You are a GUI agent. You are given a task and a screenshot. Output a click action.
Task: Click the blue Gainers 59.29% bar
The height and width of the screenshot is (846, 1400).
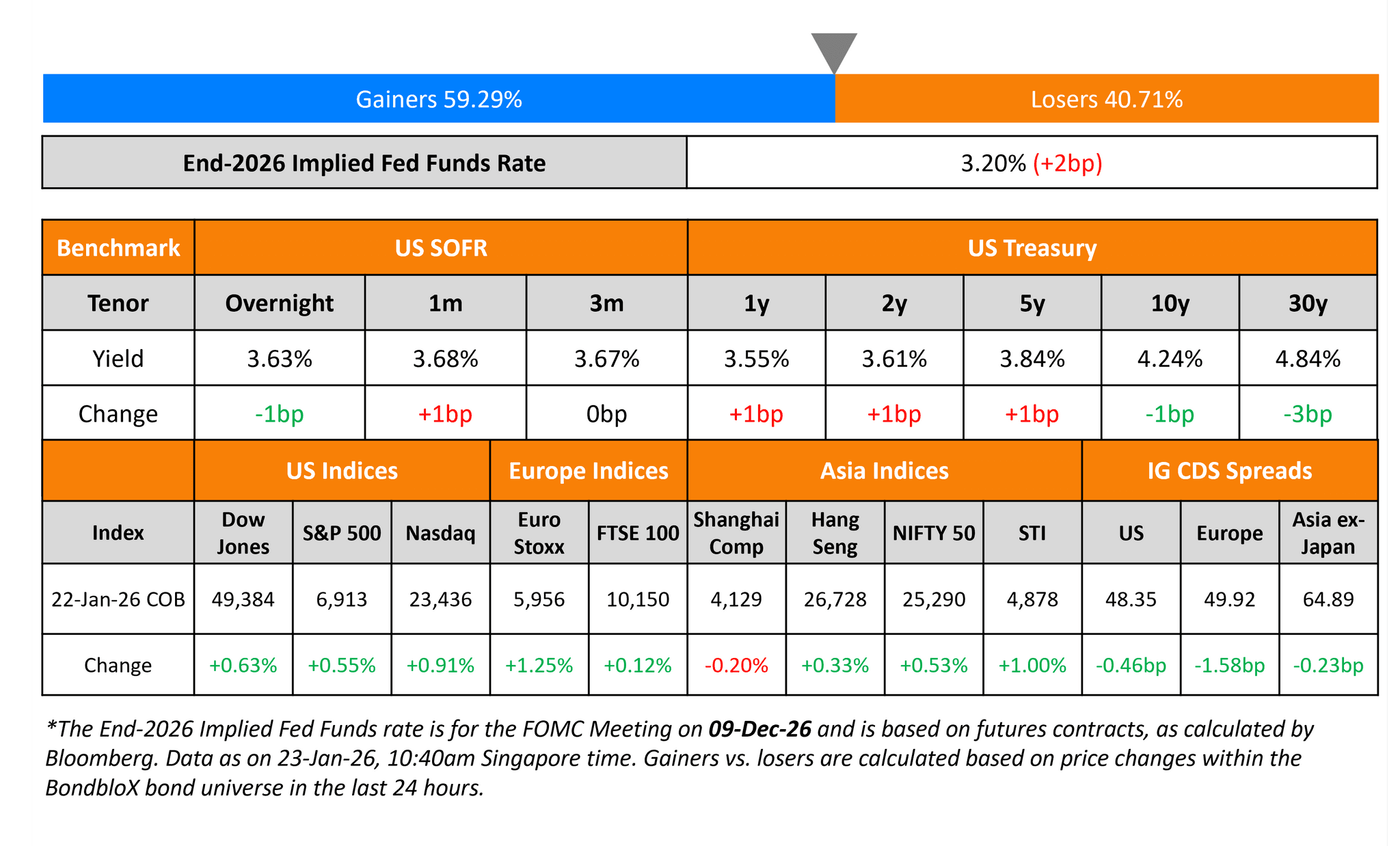439,99
